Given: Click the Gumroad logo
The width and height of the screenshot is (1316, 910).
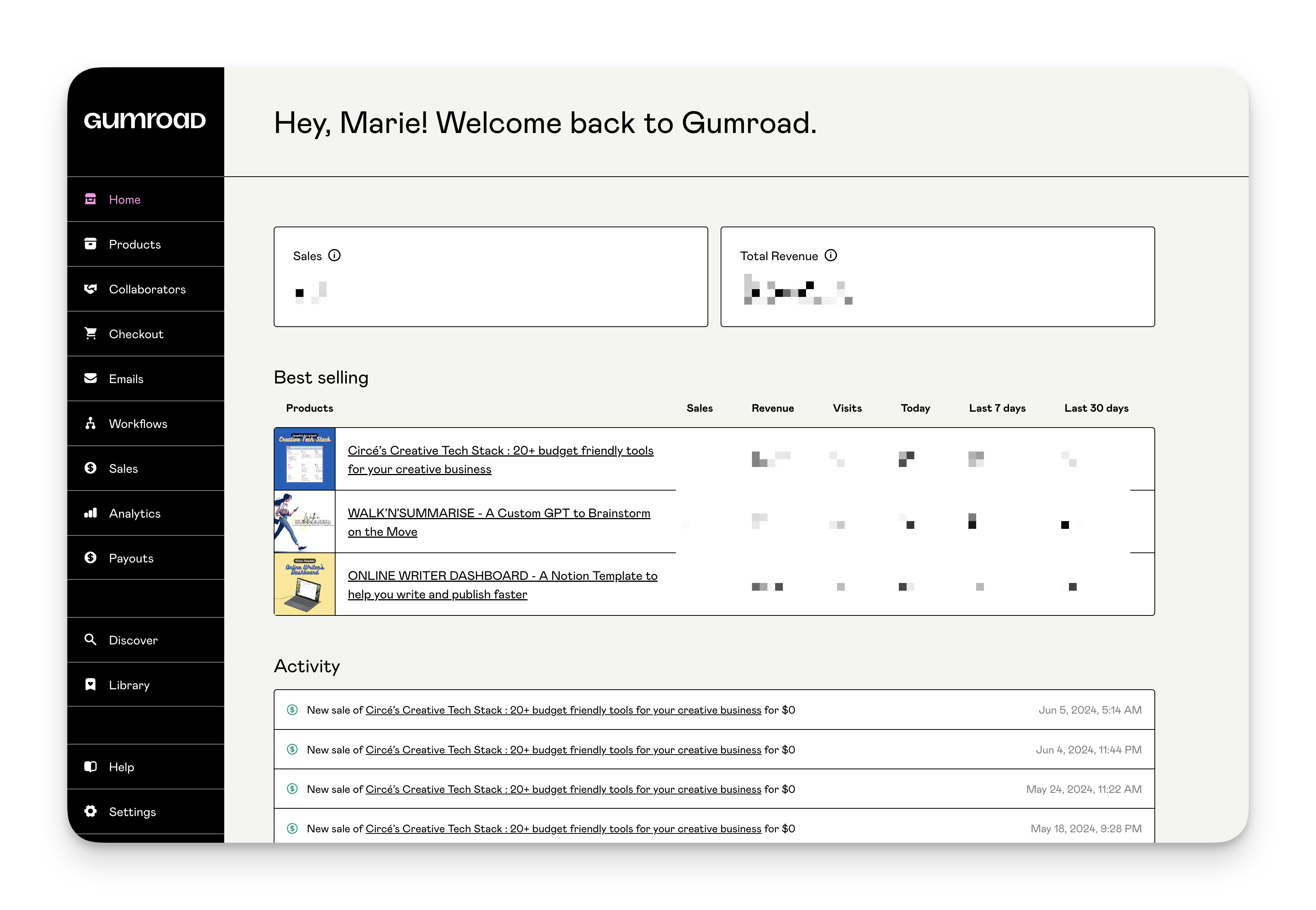Looking at the screenshot, I should pos(145,120).
